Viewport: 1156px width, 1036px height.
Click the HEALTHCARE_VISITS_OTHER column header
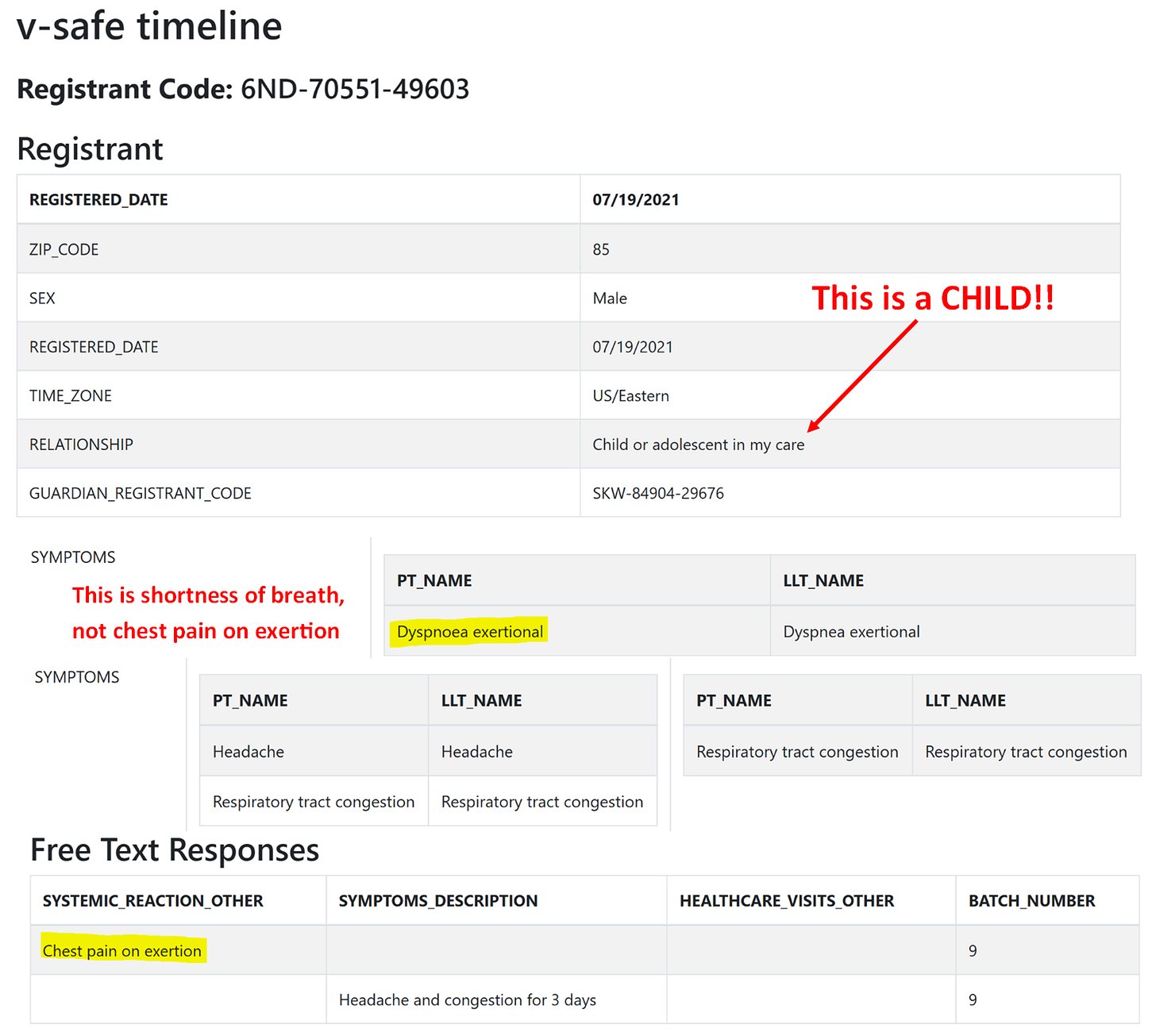click(811, 900)
